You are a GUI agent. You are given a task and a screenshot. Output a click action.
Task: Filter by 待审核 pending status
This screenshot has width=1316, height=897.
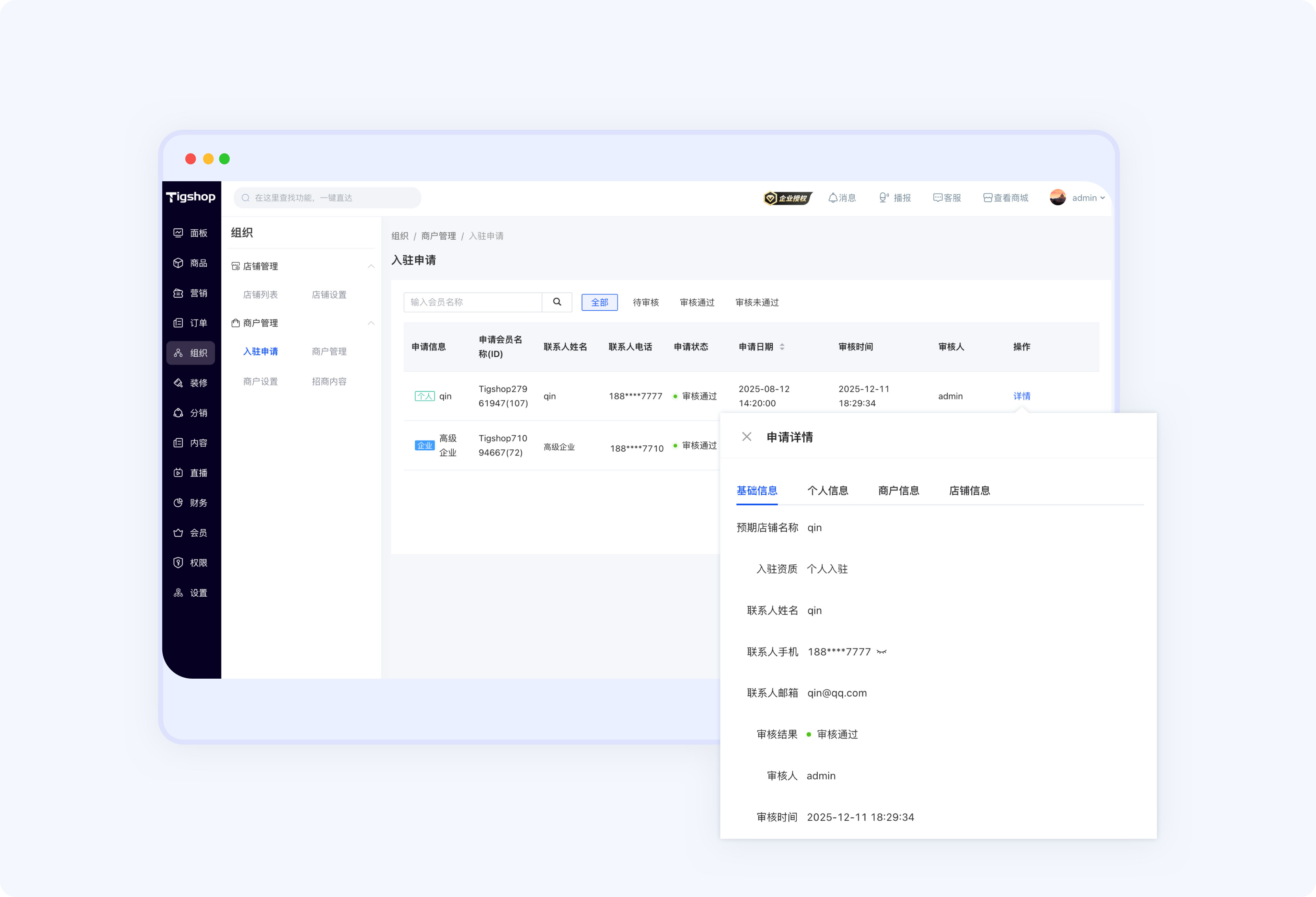pos(646,302)
